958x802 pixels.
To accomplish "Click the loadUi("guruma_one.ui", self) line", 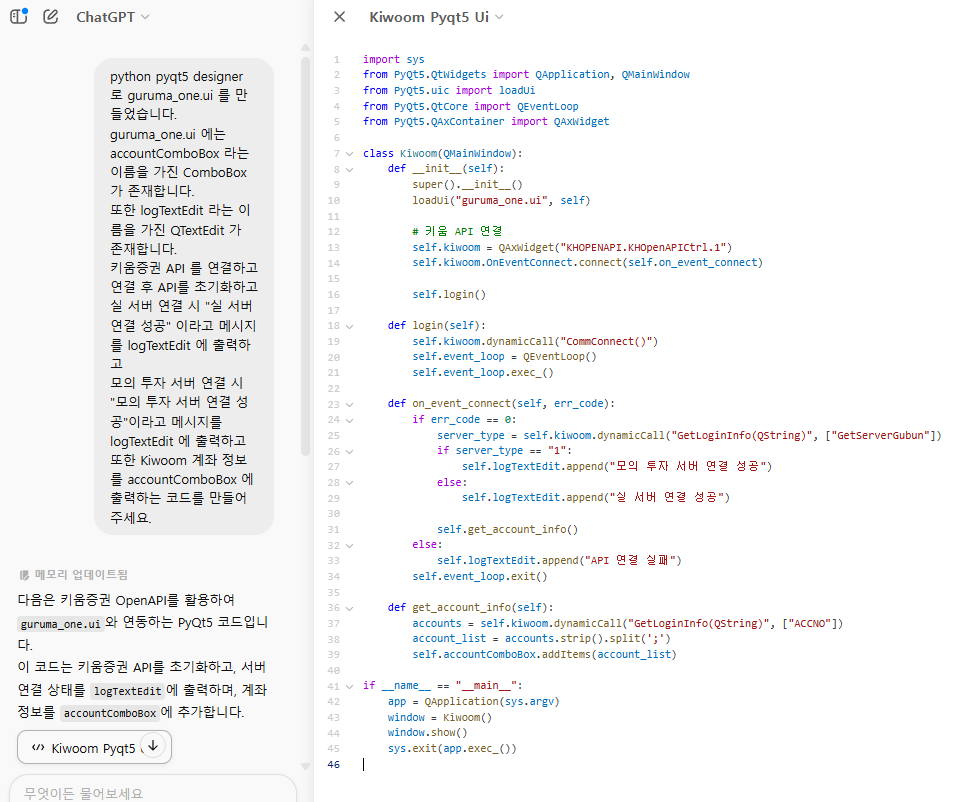I will (x=501, y=200).
